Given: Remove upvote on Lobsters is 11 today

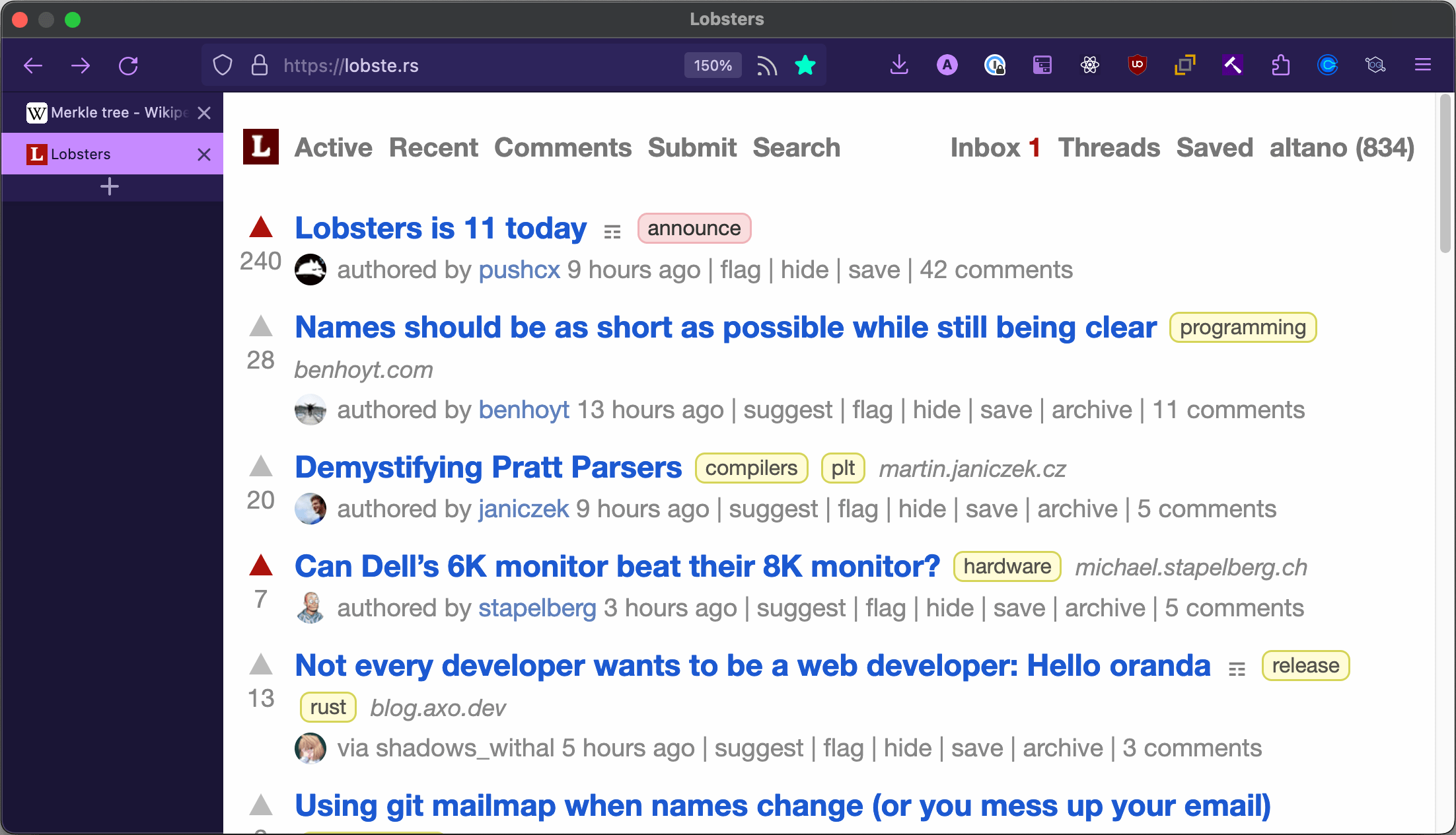Looking at the screenshot, I should (x=261, y=227).
